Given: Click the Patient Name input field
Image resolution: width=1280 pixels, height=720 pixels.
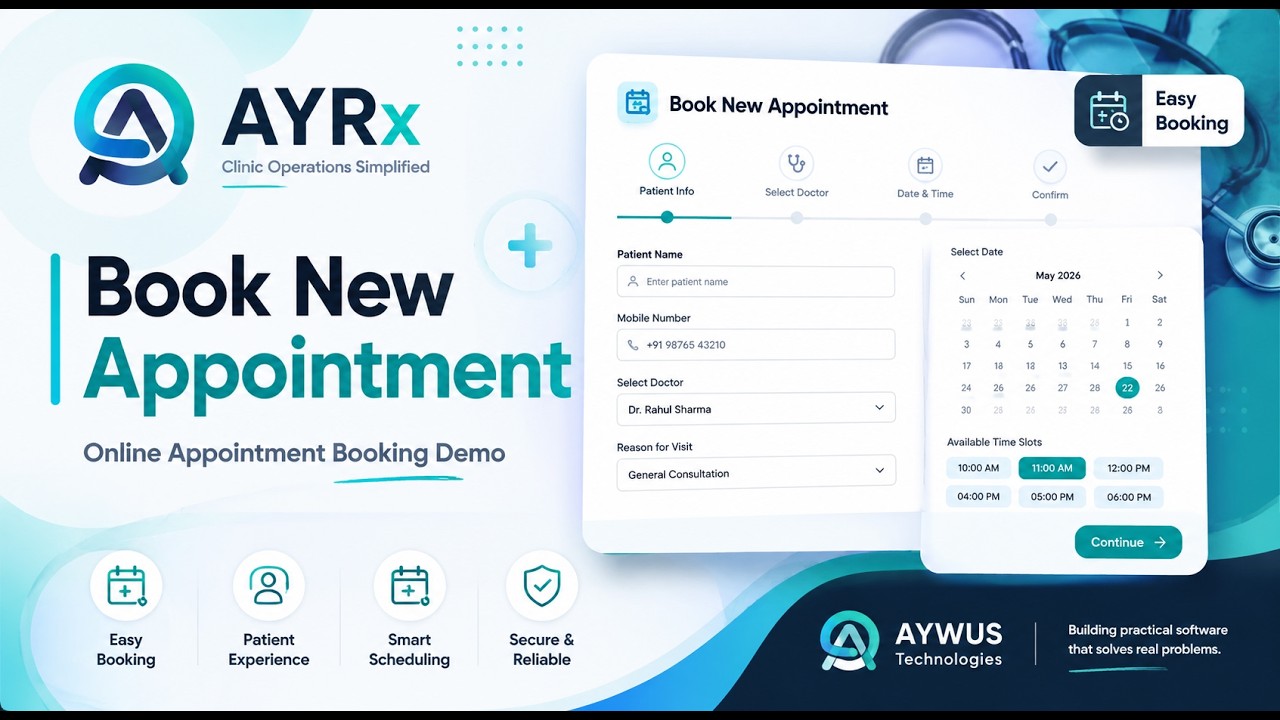Looking at the screenshot, I should click(x=756, y=282).
